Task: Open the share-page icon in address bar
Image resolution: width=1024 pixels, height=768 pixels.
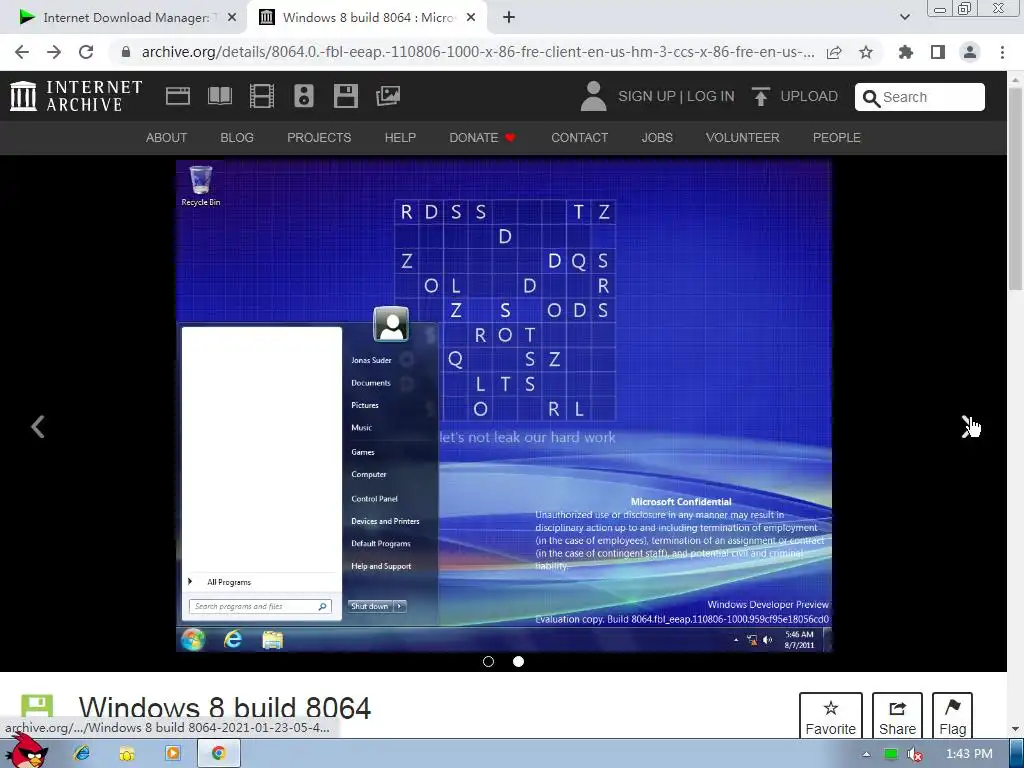Action: point(834,52)
